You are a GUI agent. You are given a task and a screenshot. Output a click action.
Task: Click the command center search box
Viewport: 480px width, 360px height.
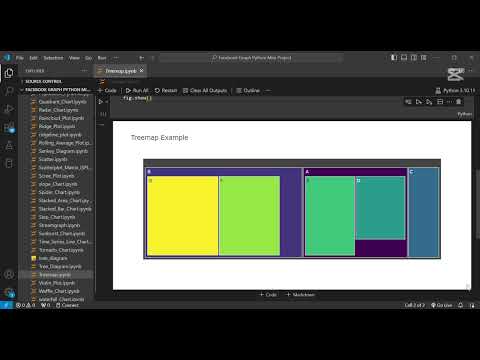tap(252, 58)
